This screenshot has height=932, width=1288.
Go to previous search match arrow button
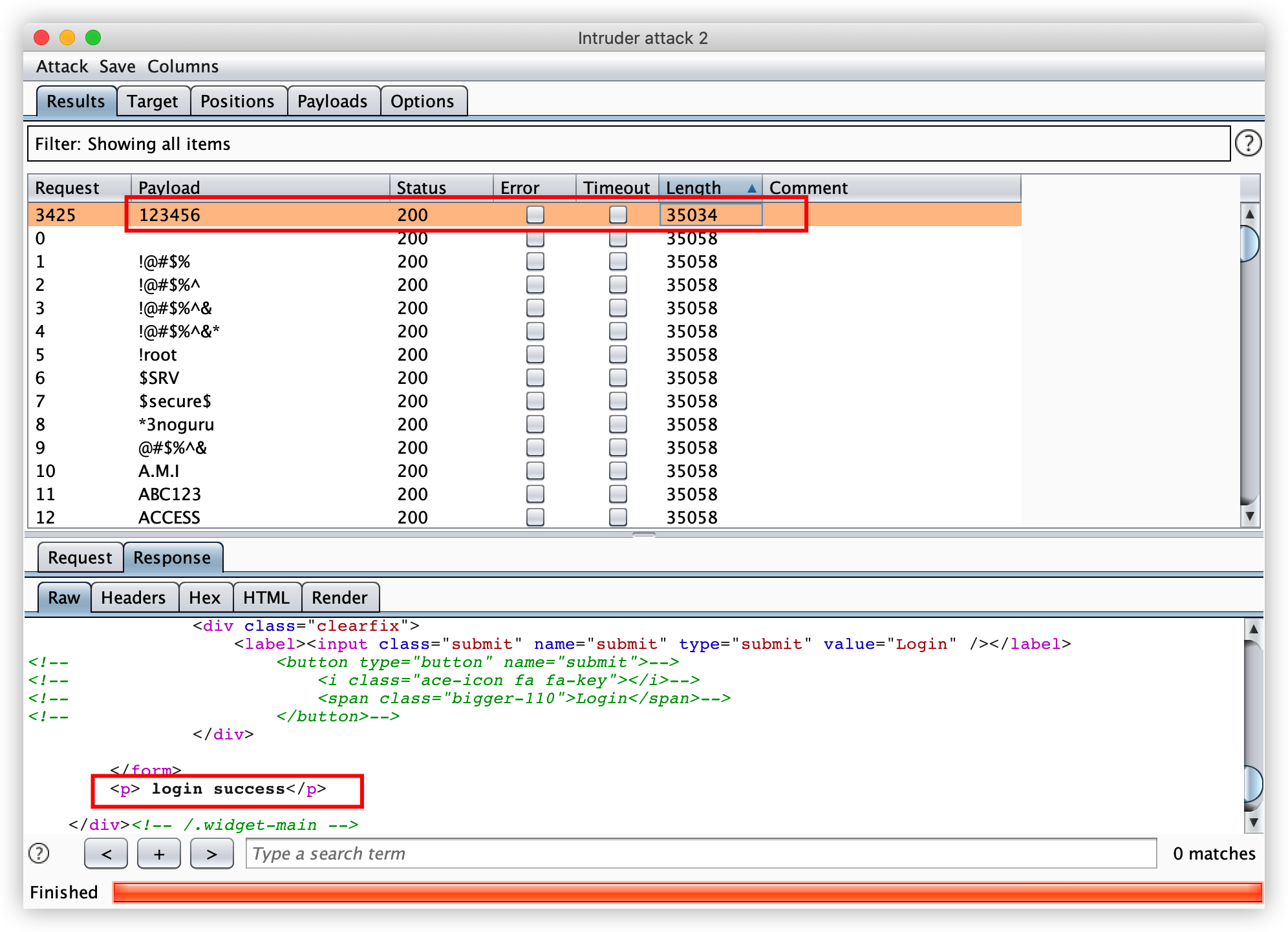point(106,854)
